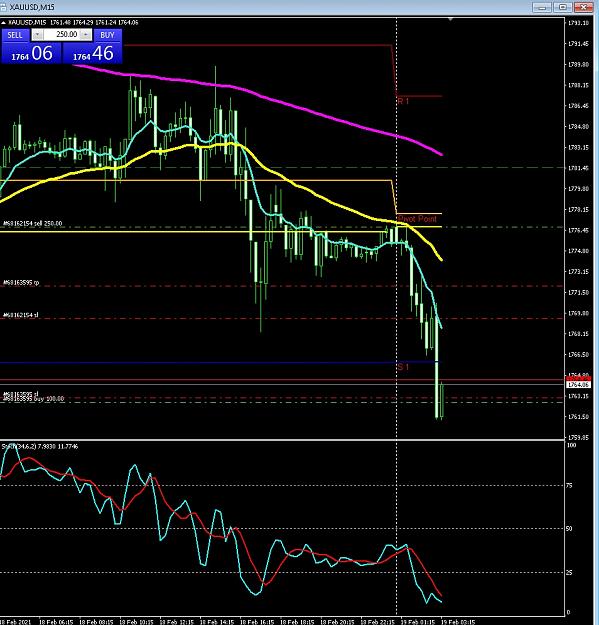Click the 25 level on the stochastic scale

570,572
